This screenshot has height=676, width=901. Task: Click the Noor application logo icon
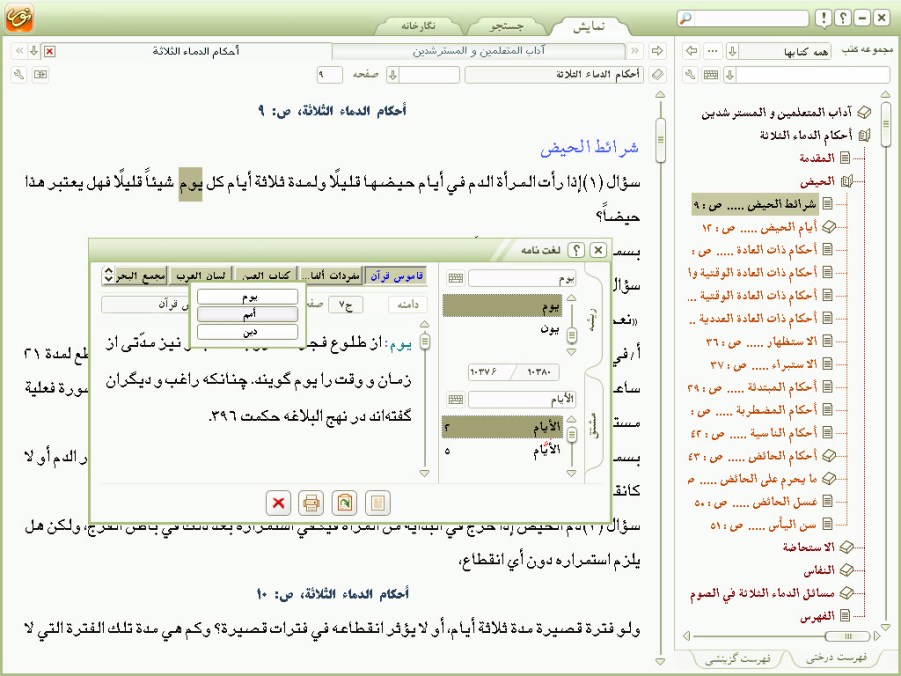18,18
